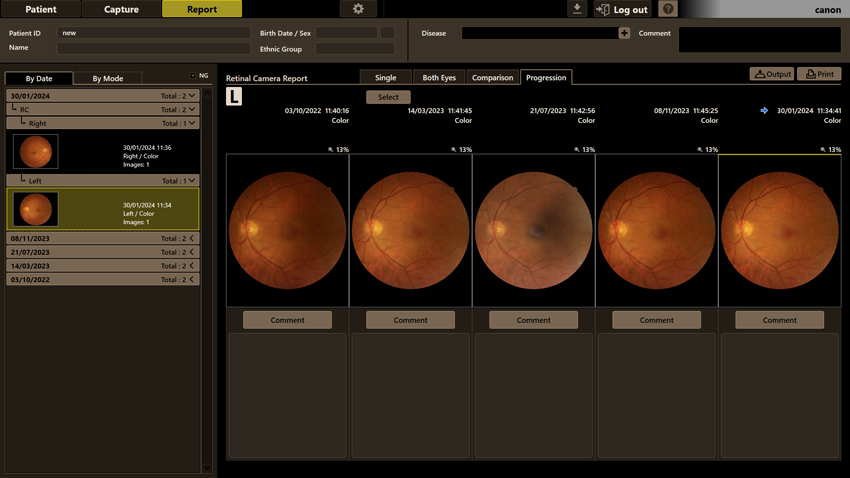Click the plus icon beside Disease field

pos(624,33)
